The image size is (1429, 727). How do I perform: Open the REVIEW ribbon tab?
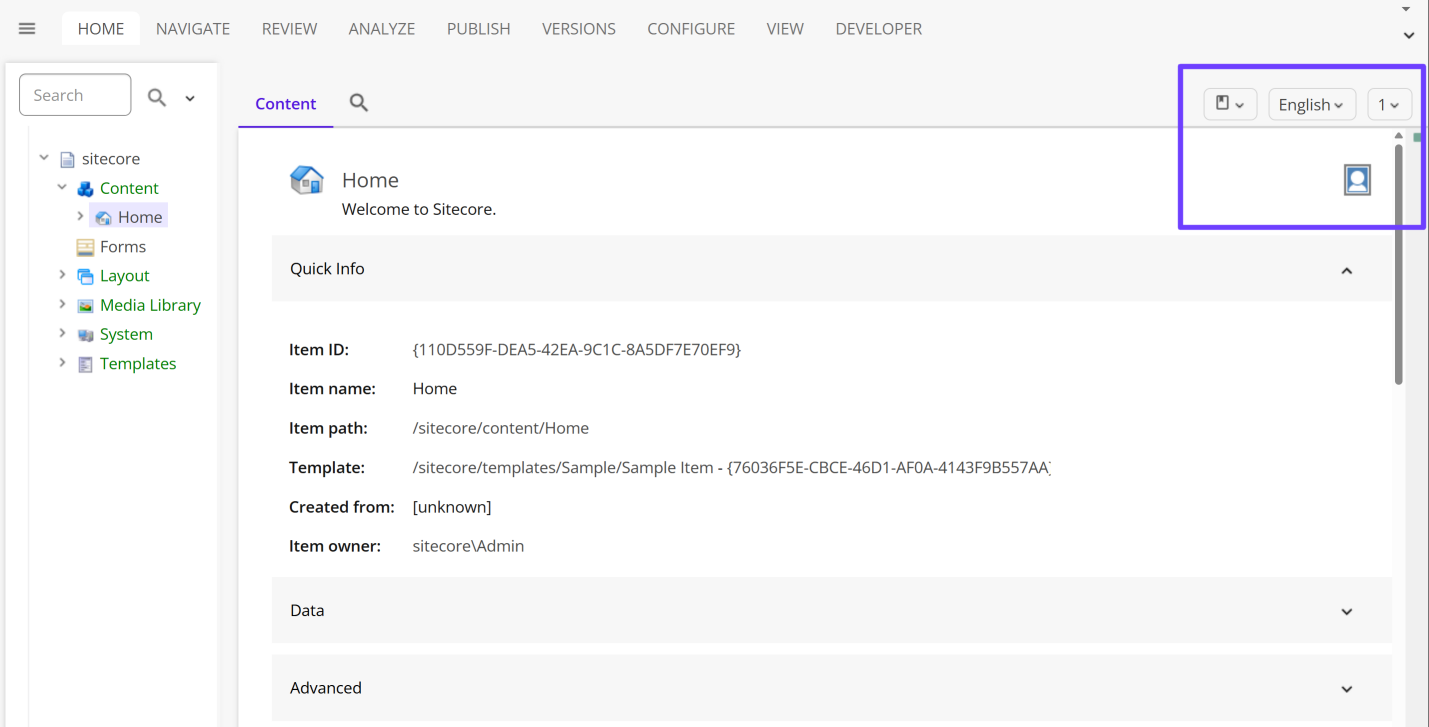(290, 29)
